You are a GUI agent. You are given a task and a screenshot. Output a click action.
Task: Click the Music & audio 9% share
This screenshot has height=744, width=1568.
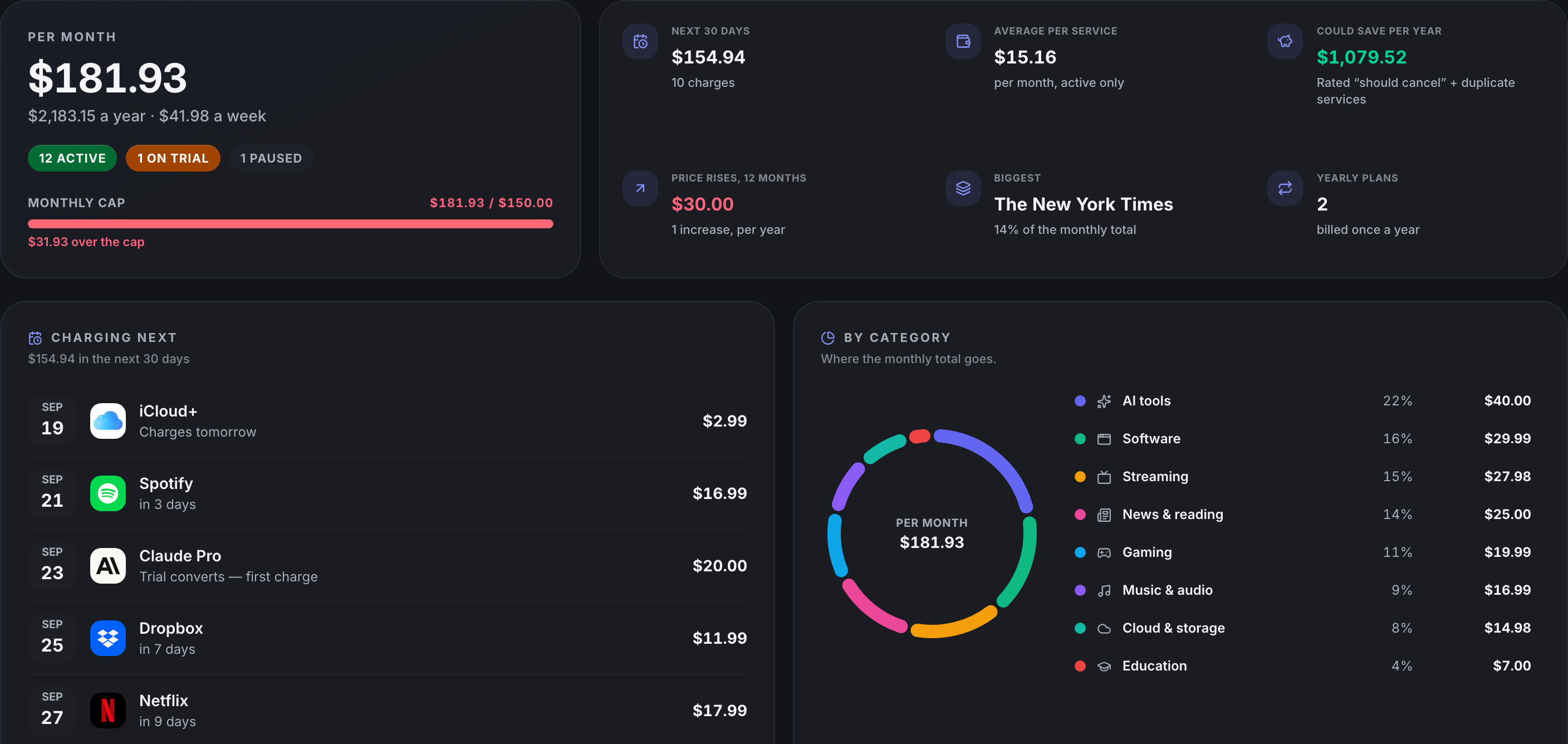[1401, 590]
